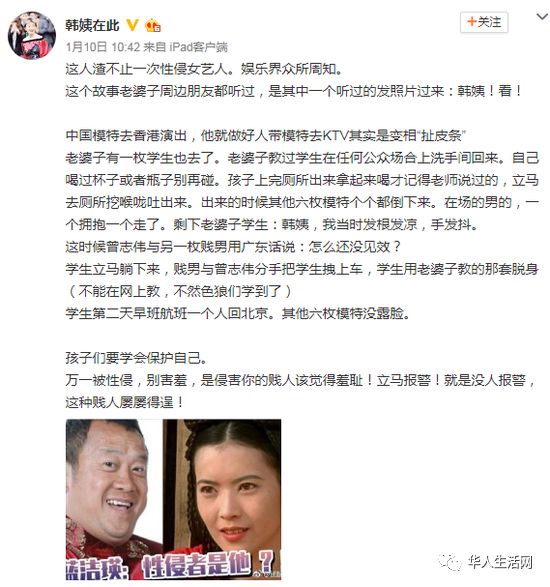Click the iPad客户端 source link

point(198,47)
